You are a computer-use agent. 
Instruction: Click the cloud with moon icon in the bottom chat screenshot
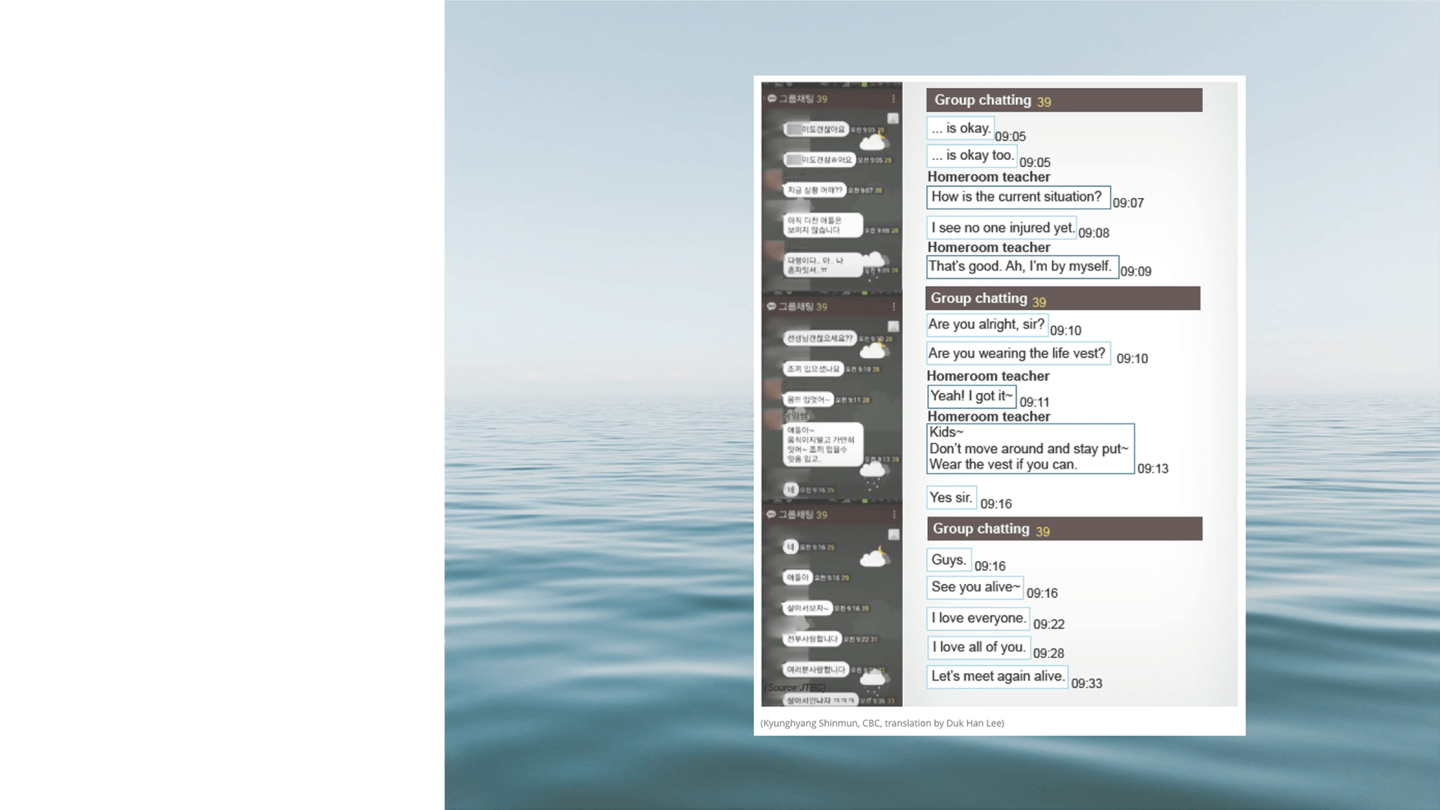(x=874, y=556)
